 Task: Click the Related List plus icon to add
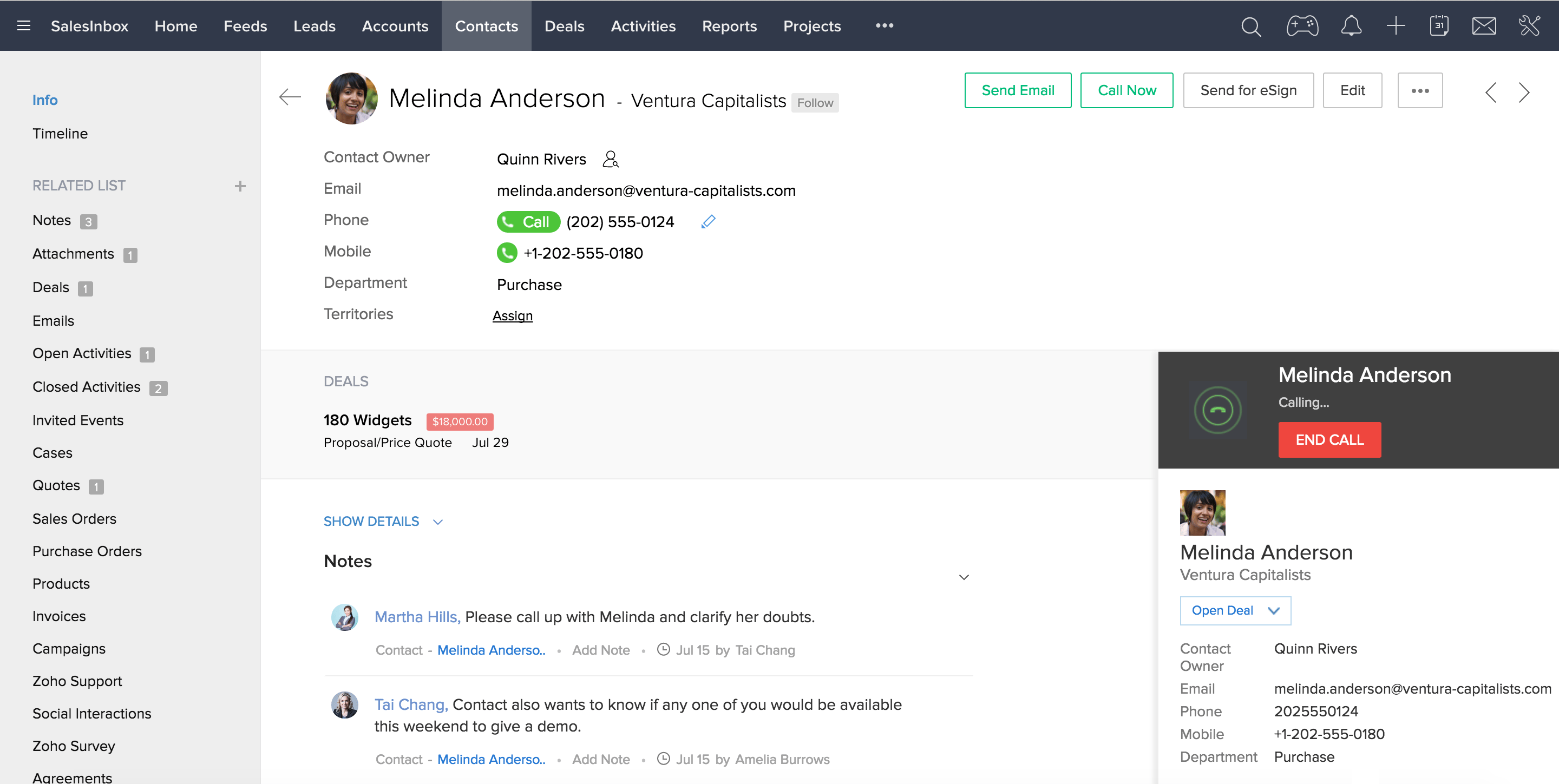coord(239,186)
